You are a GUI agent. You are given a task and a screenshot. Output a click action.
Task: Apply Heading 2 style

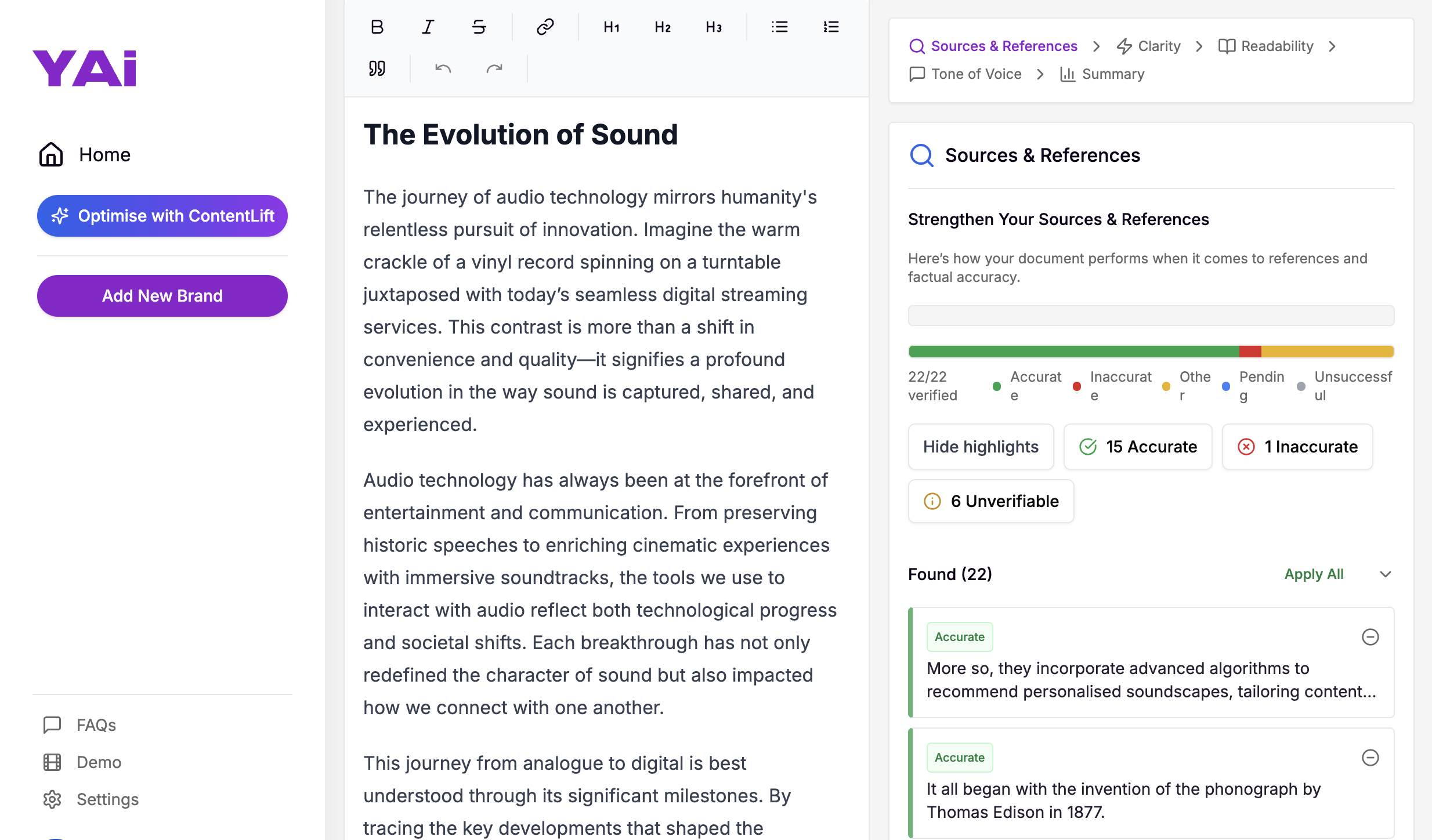(x=661, y=27)
